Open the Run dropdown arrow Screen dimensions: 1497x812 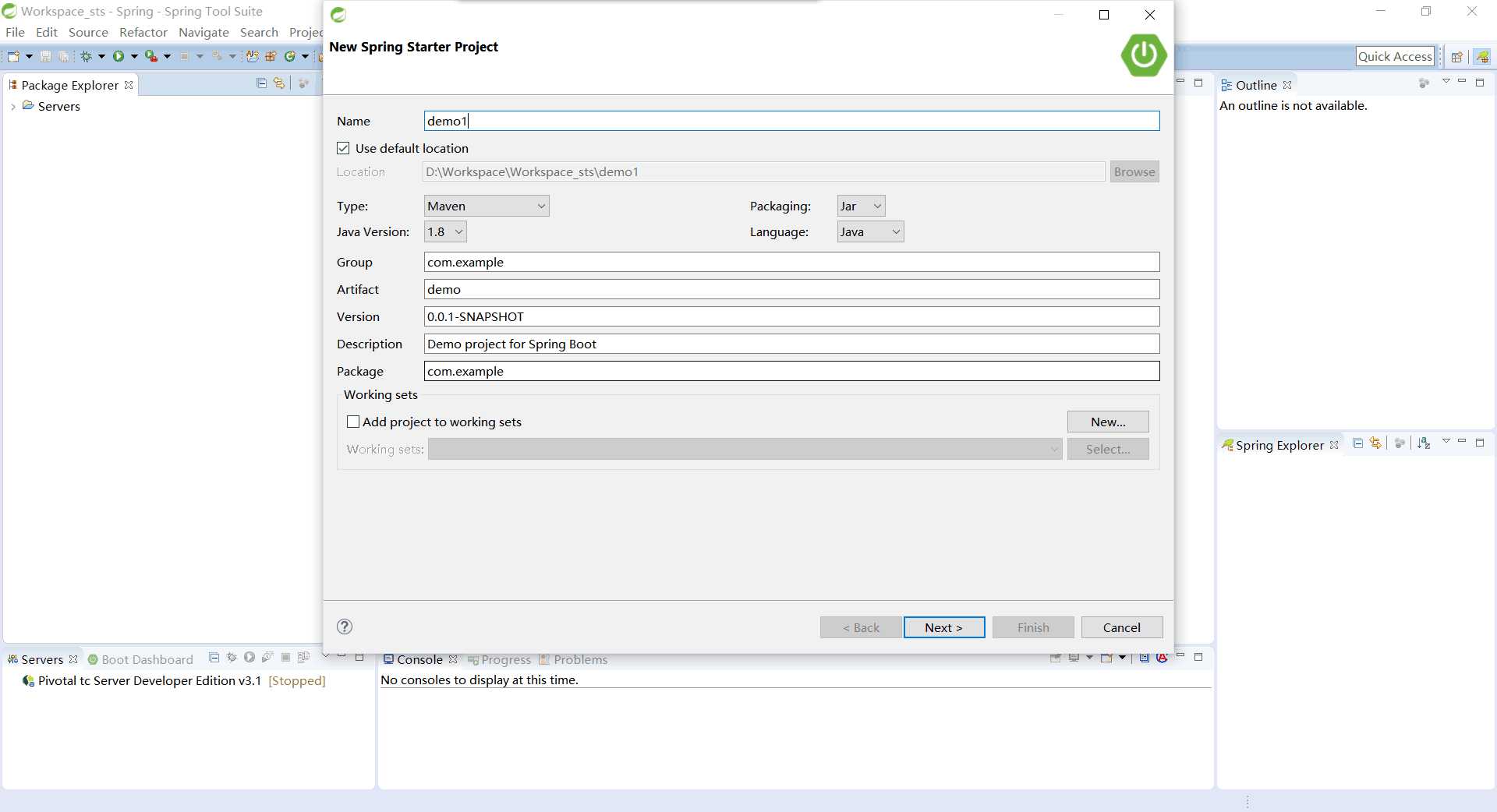pos(134,56)
